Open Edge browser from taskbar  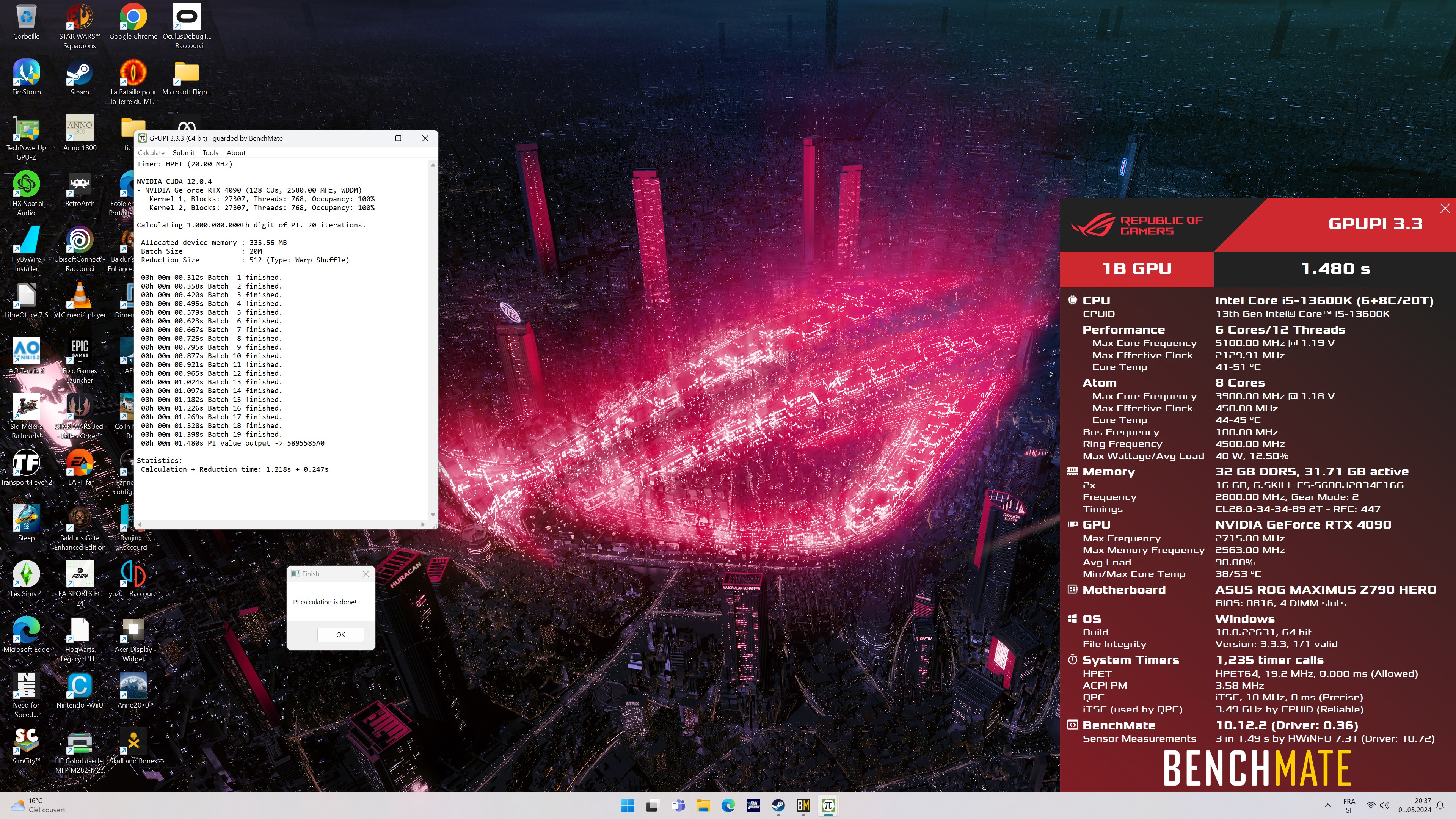(x=728, y=805)
